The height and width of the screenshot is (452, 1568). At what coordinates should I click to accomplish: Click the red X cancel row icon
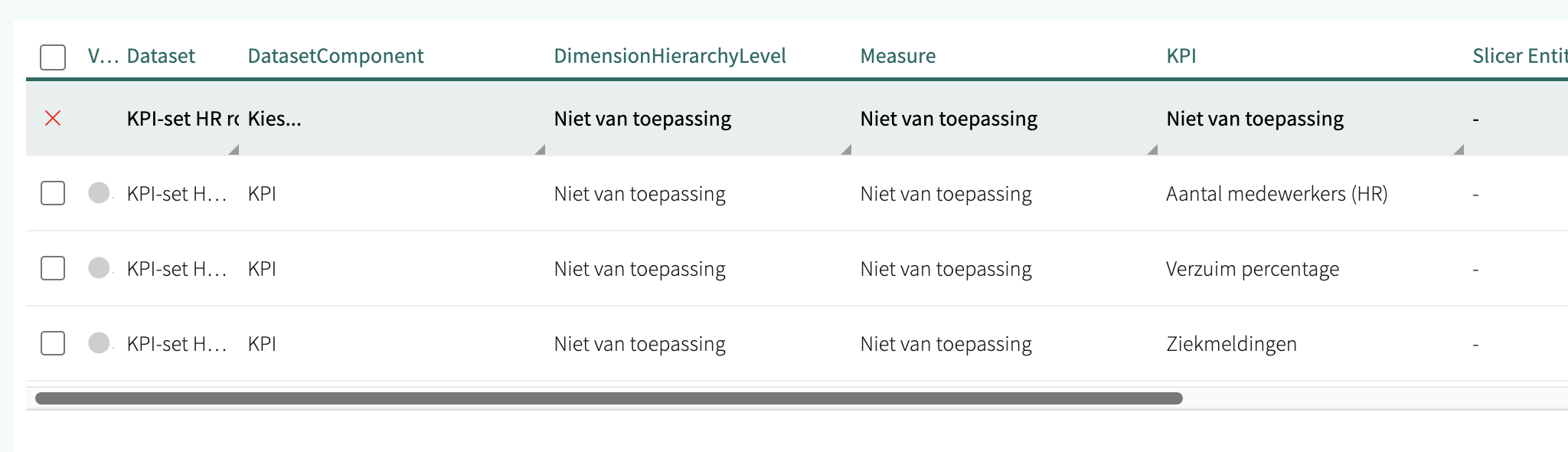[53, 118]
